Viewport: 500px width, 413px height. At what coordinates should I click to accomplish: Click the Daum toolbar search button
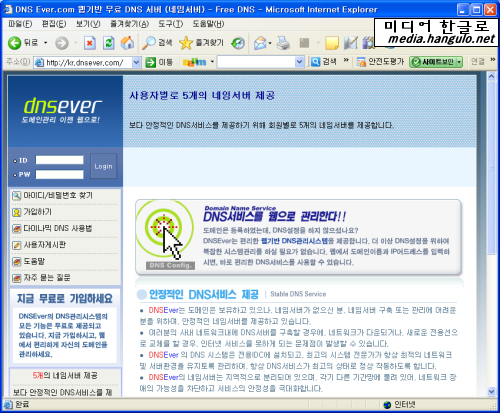click(324, 62)
